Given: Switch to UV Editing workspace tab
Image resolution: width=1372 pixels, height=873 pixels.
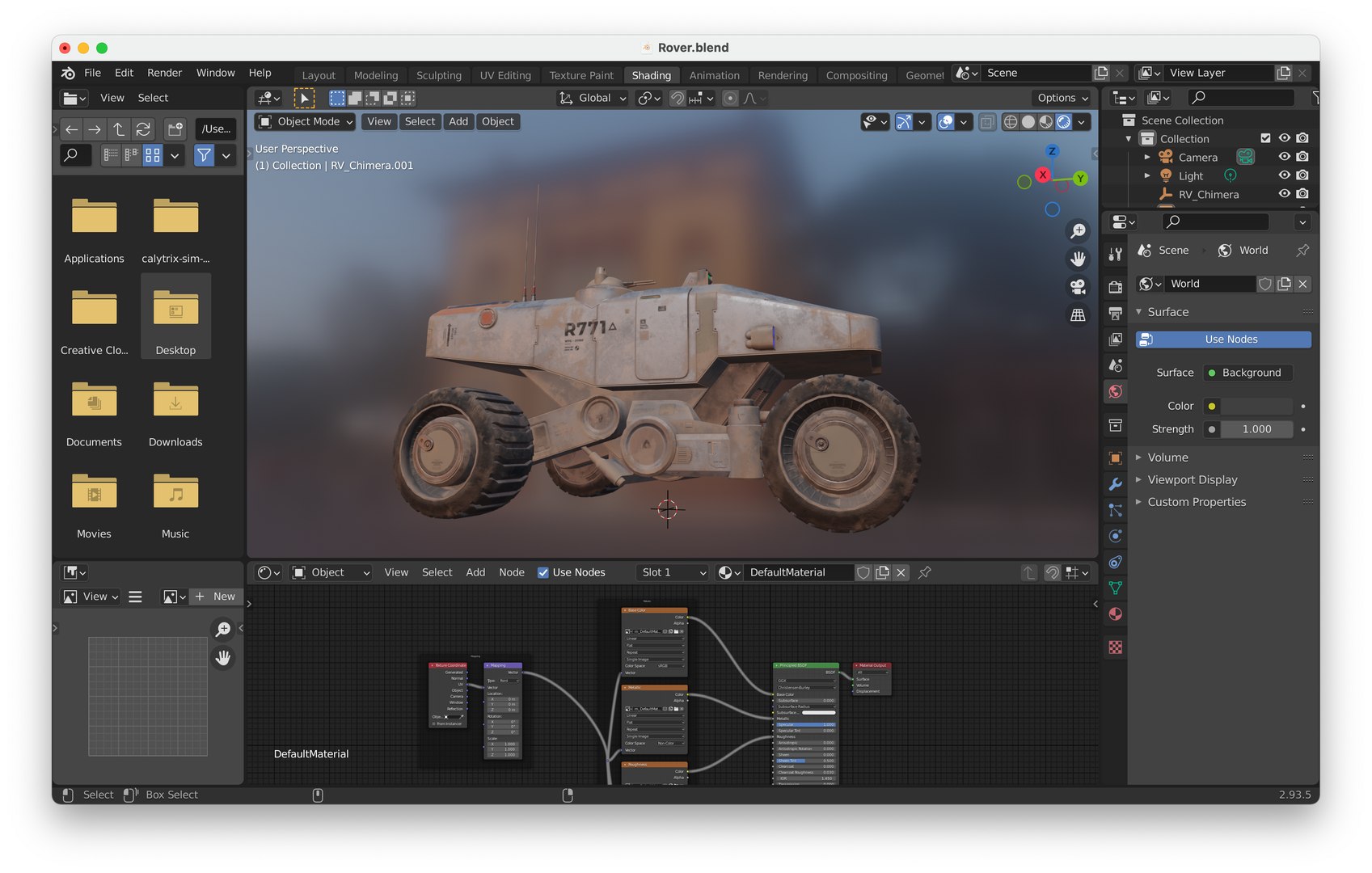Looking at the screenshot, I should (x=505, y=75).
